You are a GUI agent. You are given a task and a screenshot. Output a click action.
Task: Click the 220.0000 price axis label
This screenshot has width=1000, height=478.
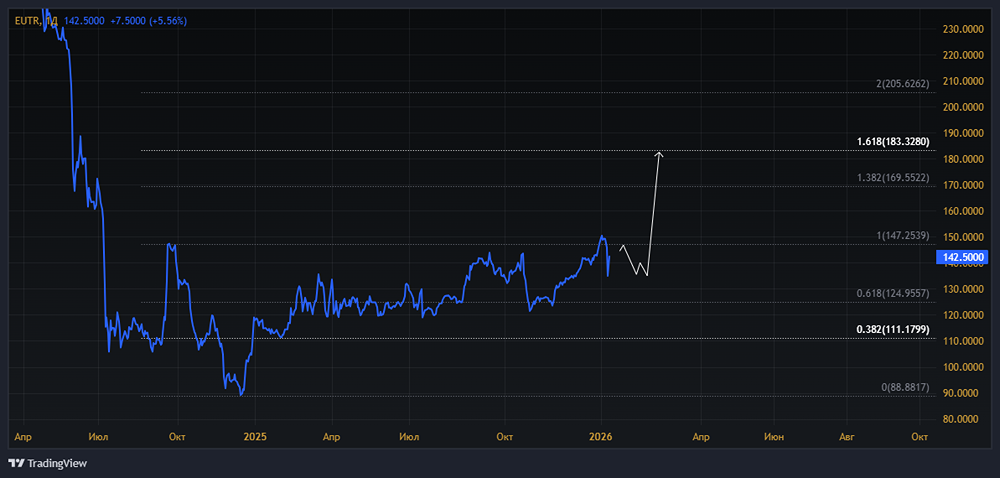[x=964, y=55]
